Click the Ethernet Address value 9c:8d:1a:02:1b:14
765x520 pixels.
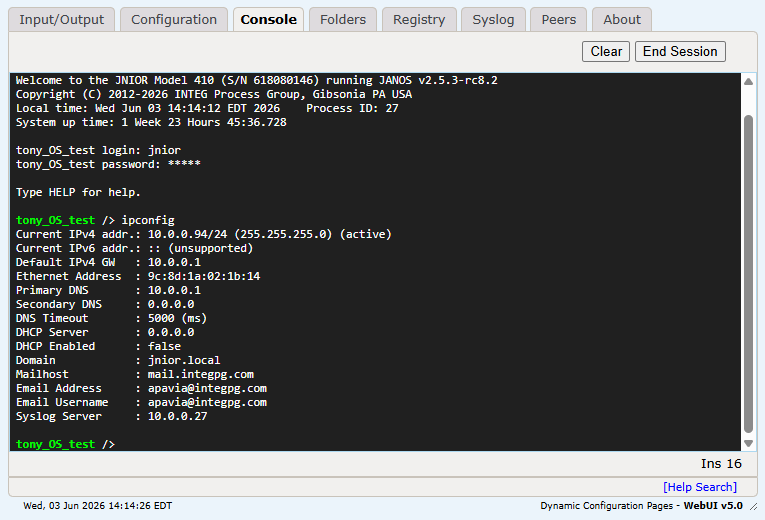204,276
